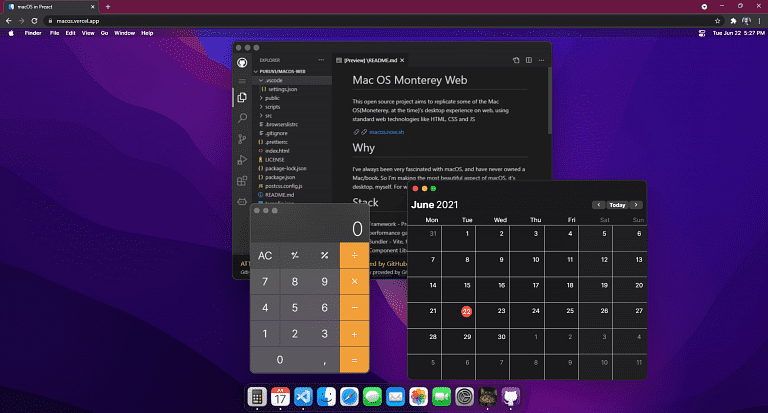Close the README.md preview tab
The height and width of the screenshot is (413, 768).
pos(402,60)
